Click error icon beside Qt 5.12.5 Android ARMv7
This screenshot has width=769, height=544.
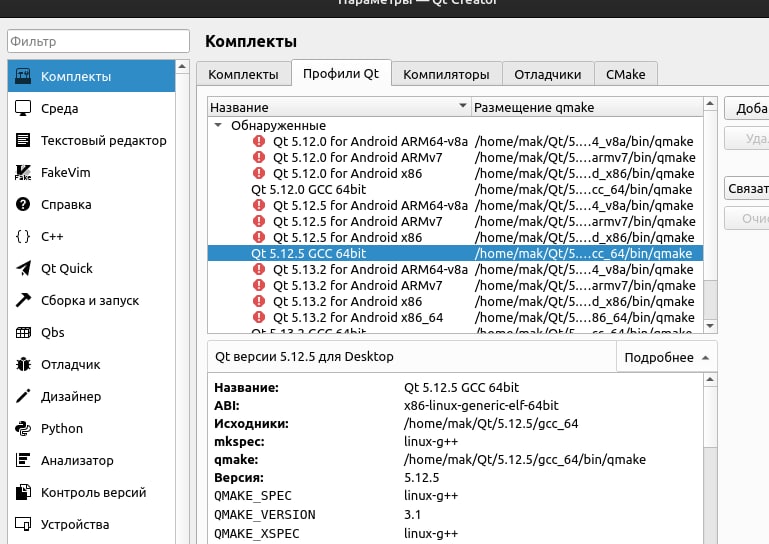[x=259, y=221]
